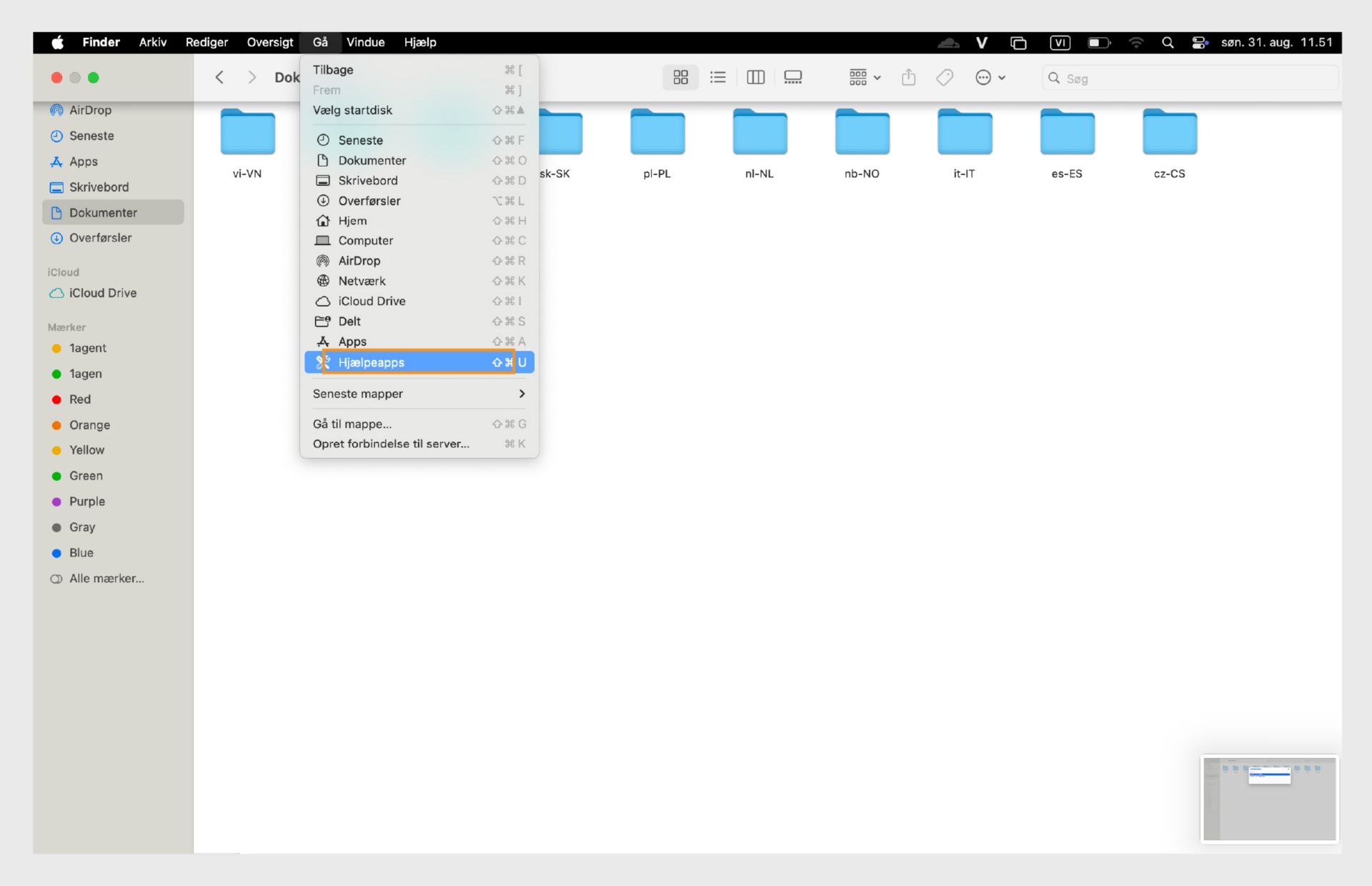Switch to column view
The width and height of the screenshot is (1372, 886).
click(755, 77)
